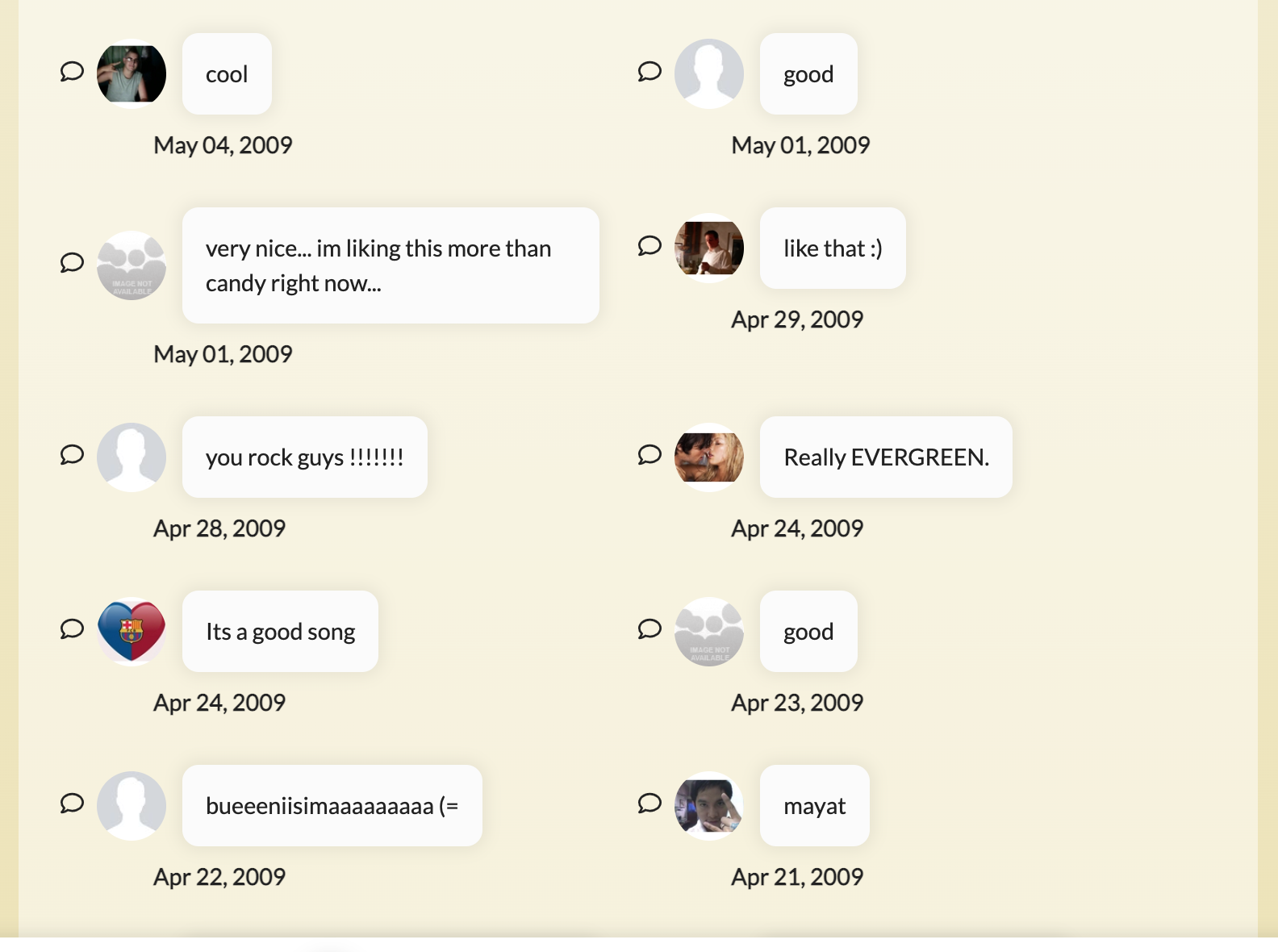The width and height of the screenshot is (1278, 952).
Task: Select the 'Really EVERGREEN.' comment text
Action: [885, 456]
